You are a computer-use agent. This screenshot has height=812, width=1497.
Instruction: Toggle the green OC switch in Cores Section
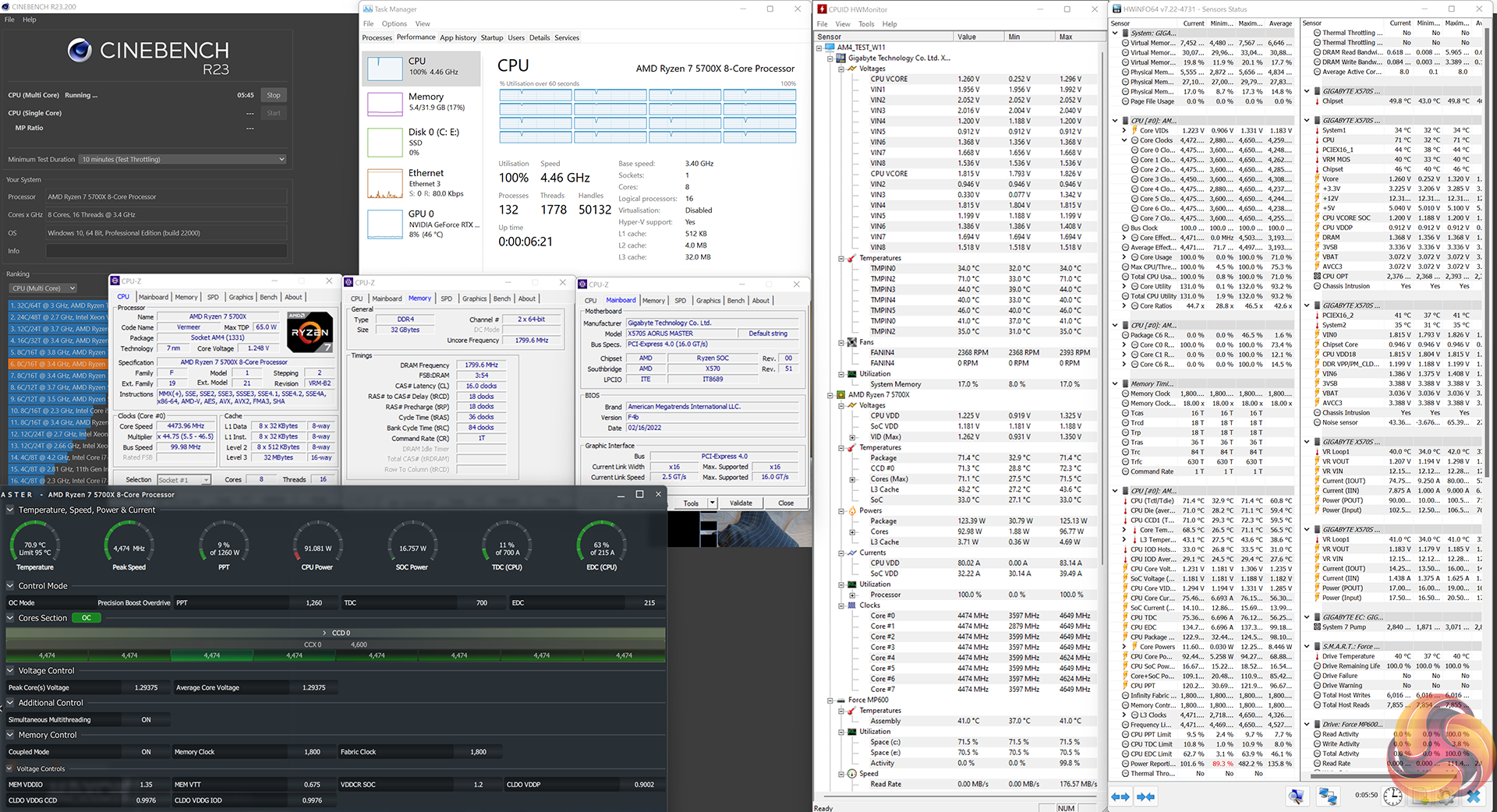86,618
